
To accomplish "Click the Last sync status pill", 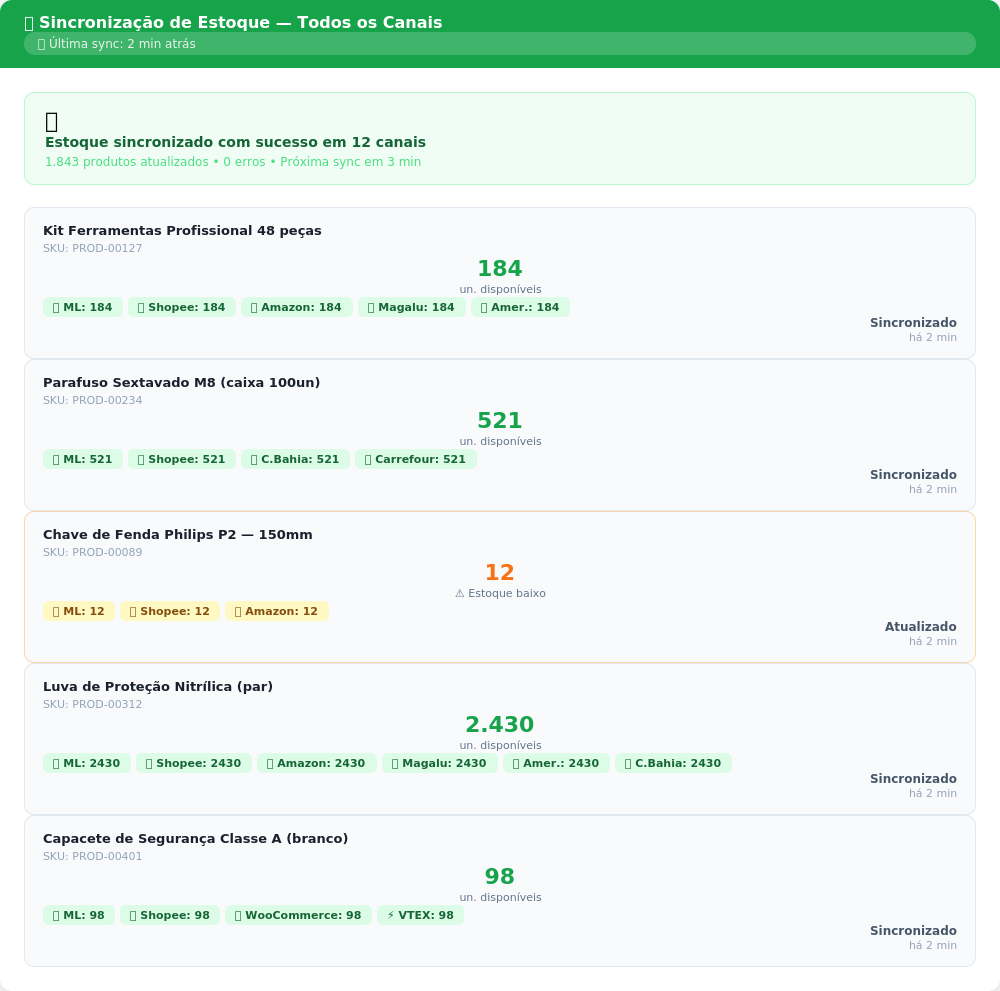I will click(x=499, y=44).
